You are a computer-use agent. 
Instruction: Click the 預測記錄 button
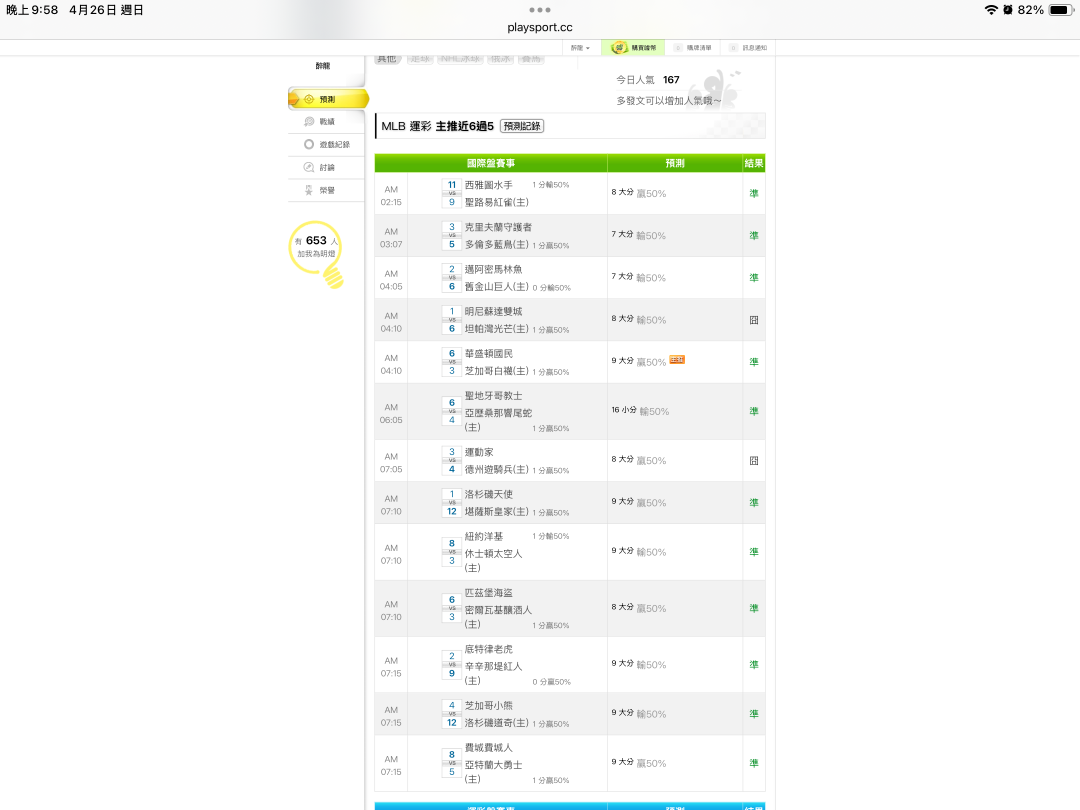(522, 126)
